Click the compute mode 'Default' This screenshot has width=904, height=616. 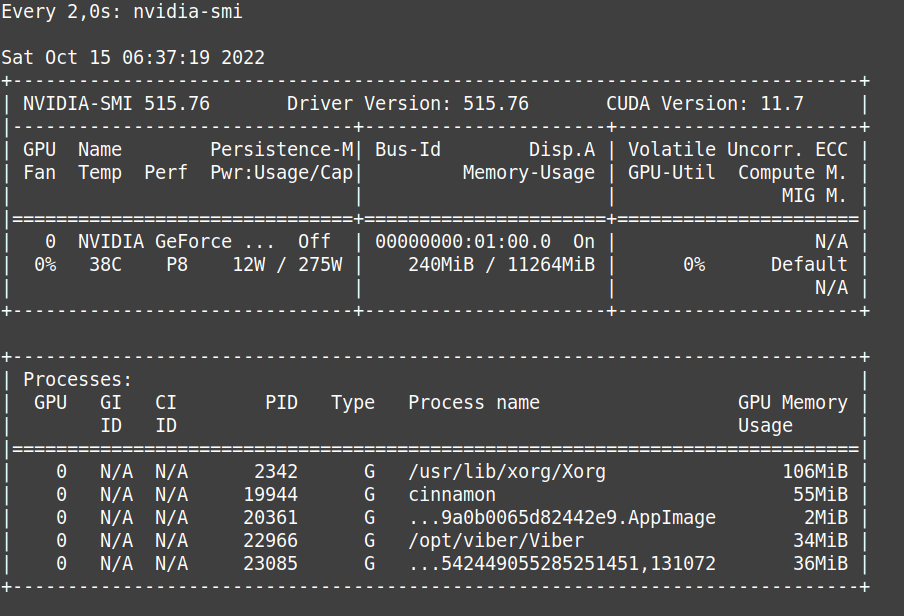coord(809,265)
